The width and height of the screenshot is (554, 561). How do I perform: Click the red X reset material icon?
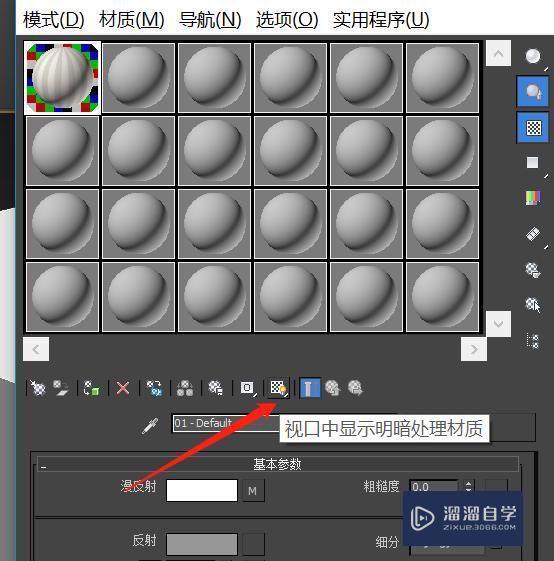click(x=123, y=388)
